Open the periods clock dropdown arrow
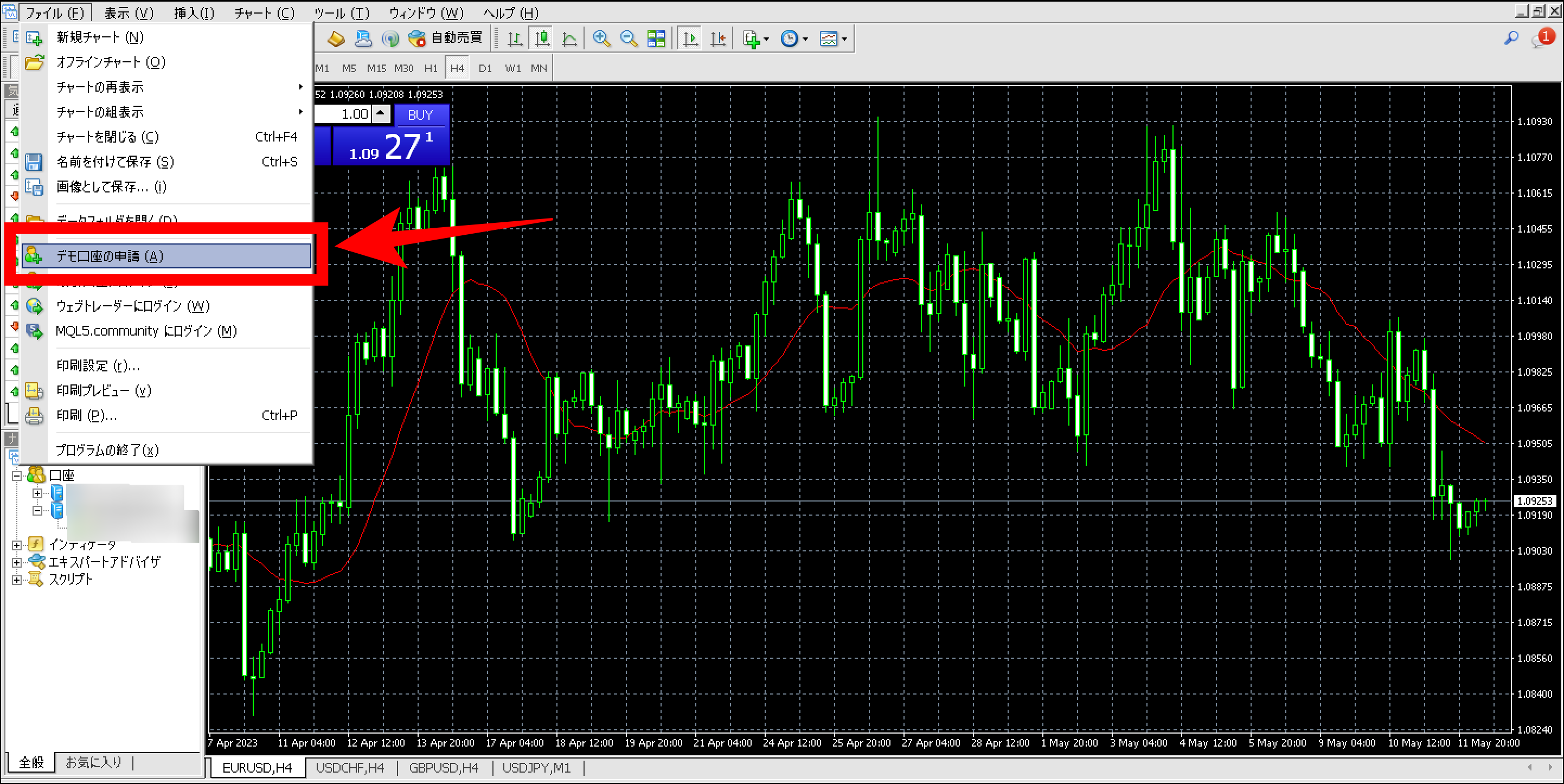The image size is (1564, 784). coord(806,39)
